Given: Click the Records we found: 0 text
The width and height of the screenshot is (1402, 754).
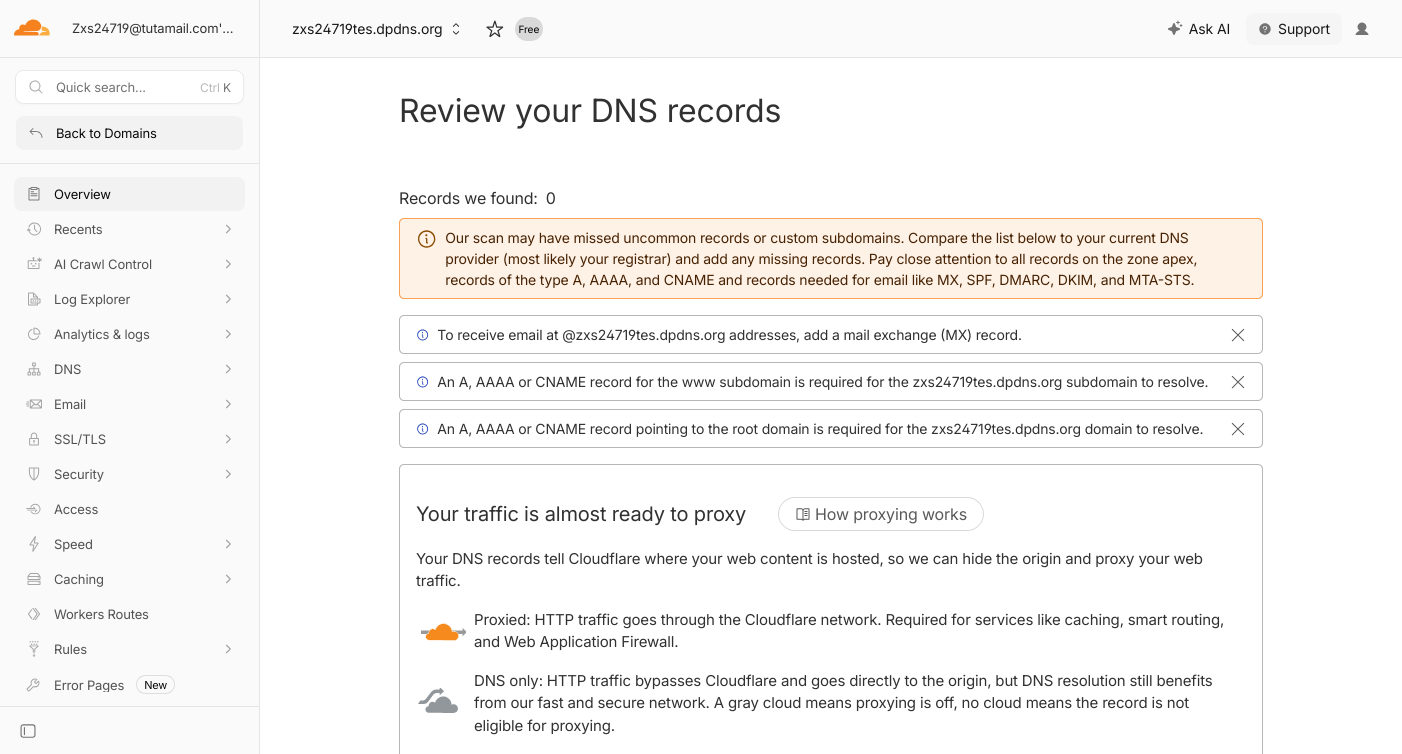Looking at the screenshot, I should 477,198.
